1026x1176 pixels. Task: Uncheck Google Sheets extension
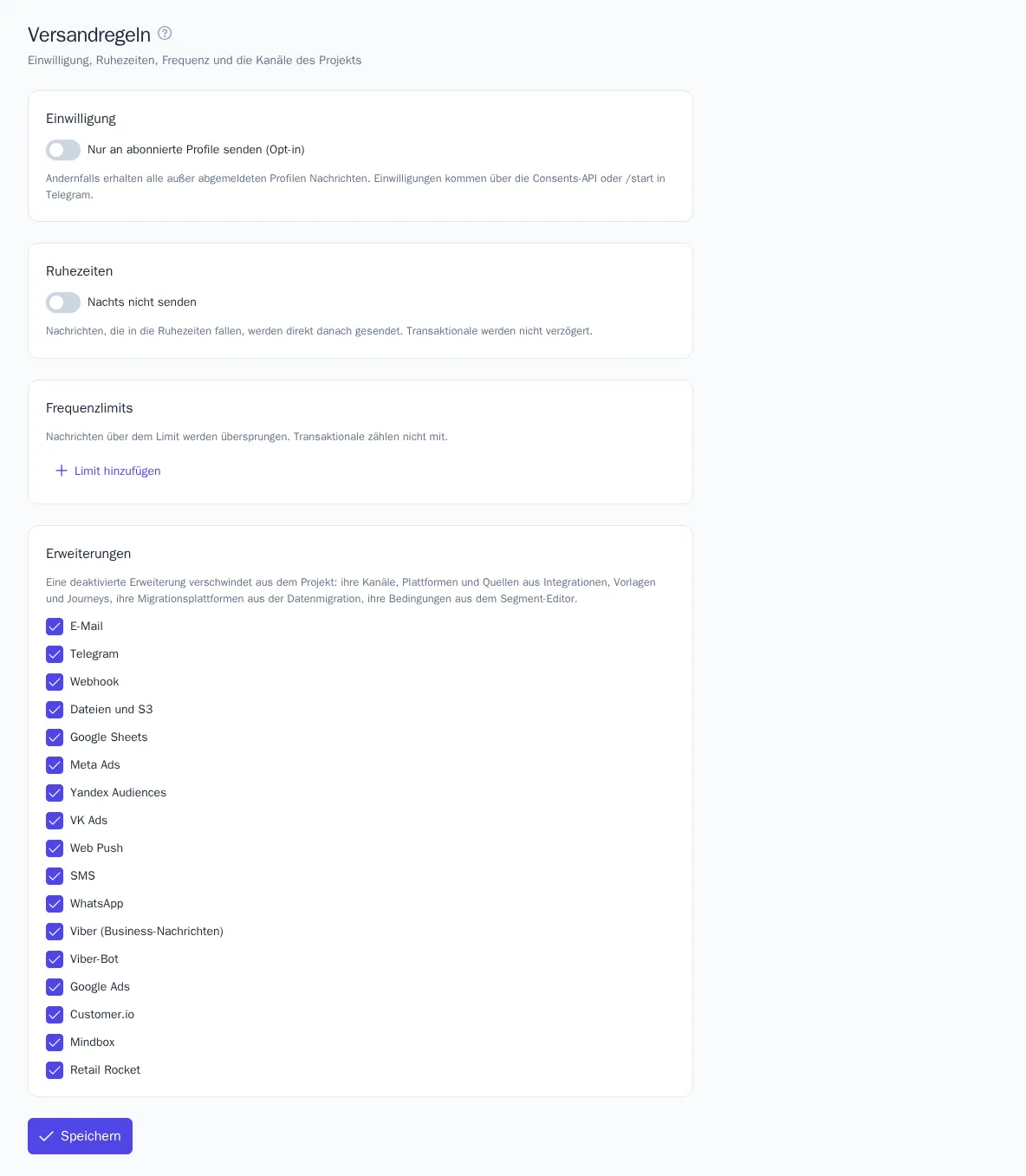click(x=55, y=737)
